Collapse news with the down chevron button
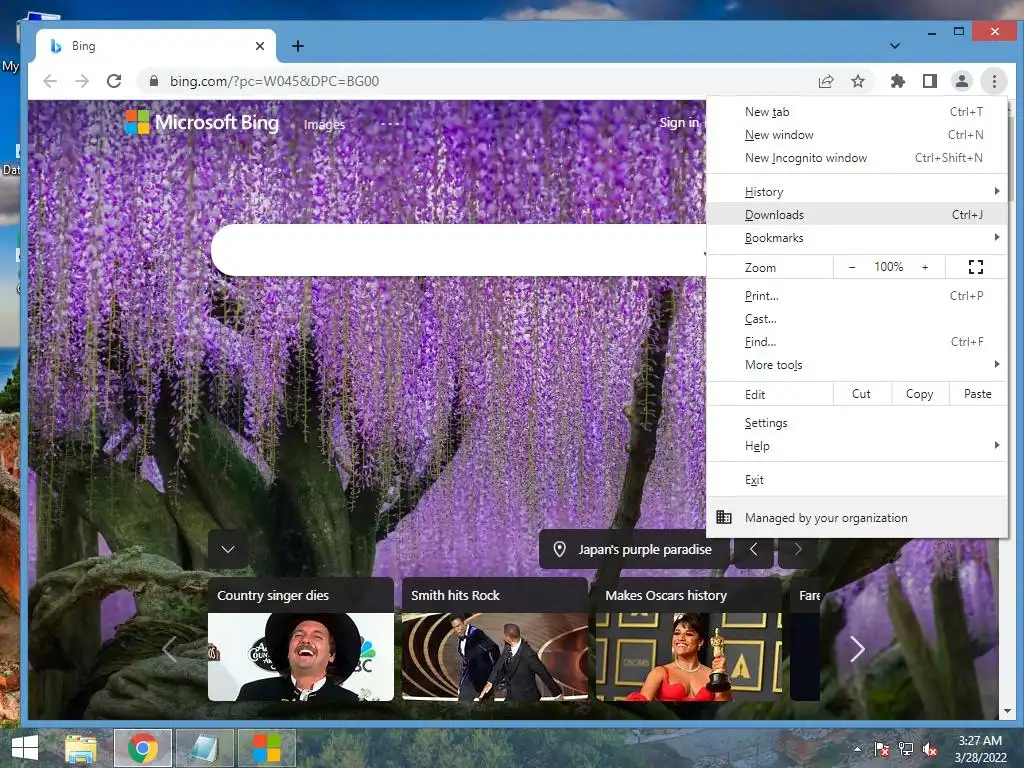 point(228,549)
